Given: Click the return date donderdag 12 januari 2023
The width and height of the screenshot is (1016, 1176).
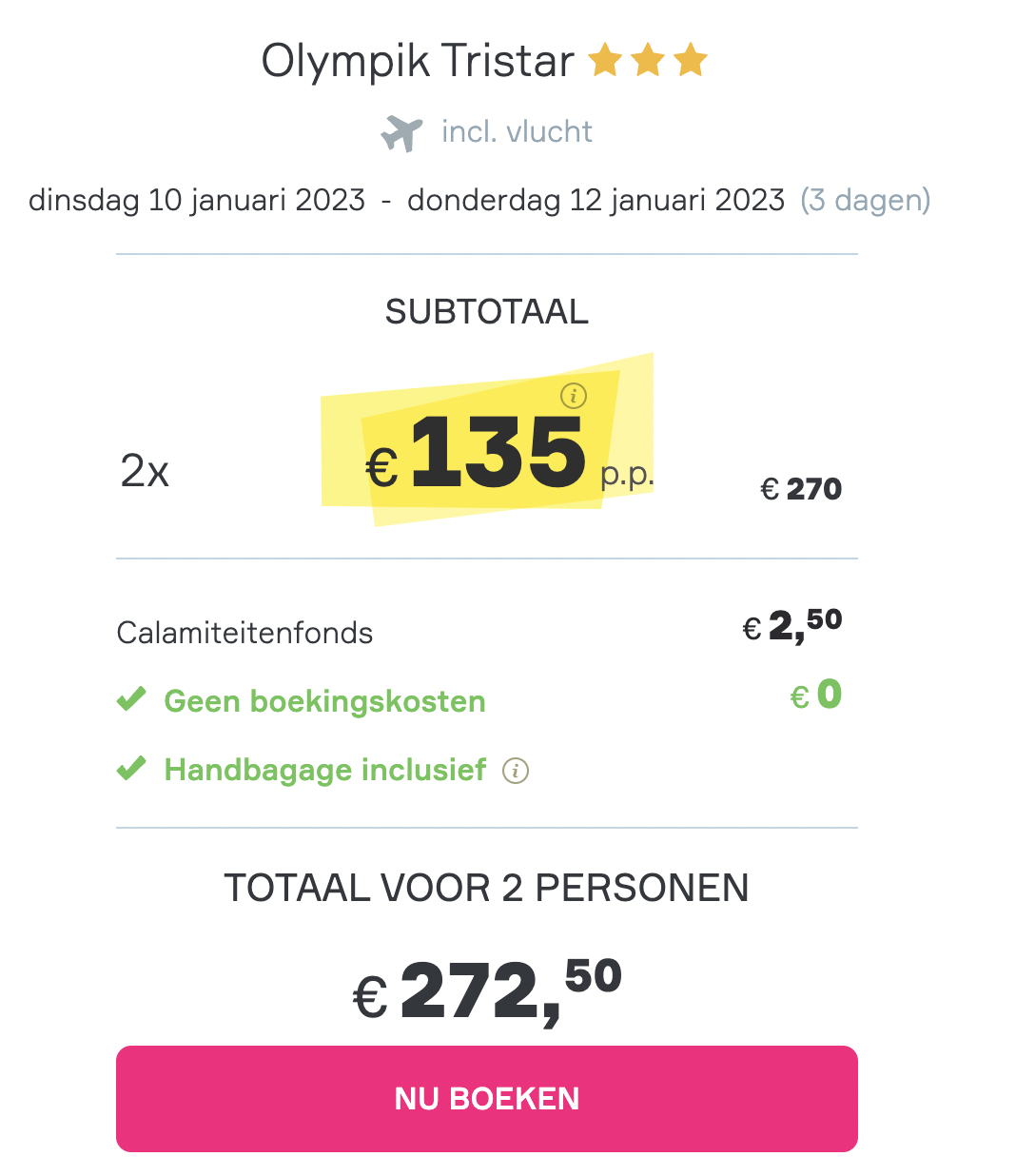Looking at the screenshot, I should pyautogui.click(x=596, y=200).
